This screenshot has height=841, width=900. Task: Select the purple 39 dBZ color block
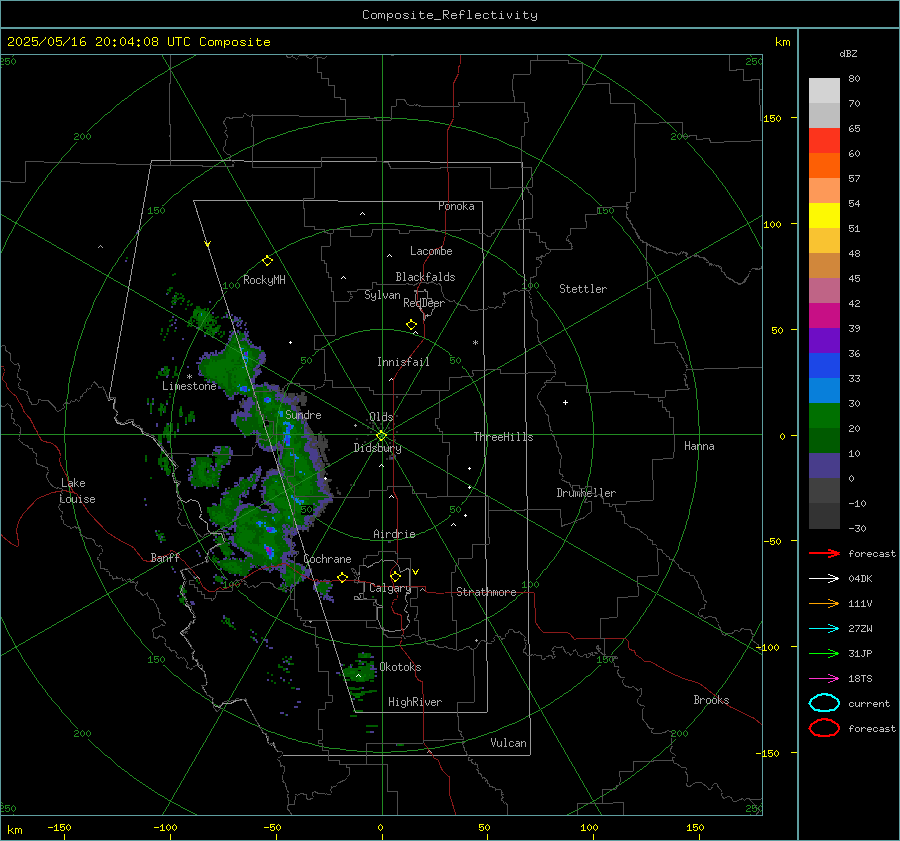tap(824, 340)
